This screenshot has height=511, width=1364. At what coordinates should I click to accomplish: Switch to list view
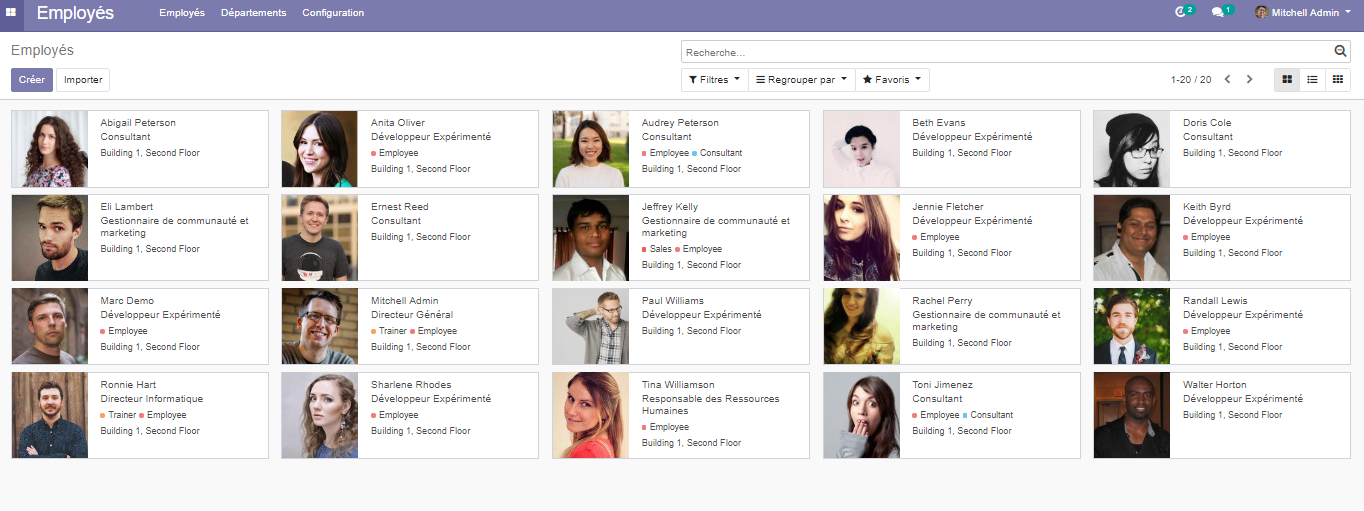click(1312, 80)
